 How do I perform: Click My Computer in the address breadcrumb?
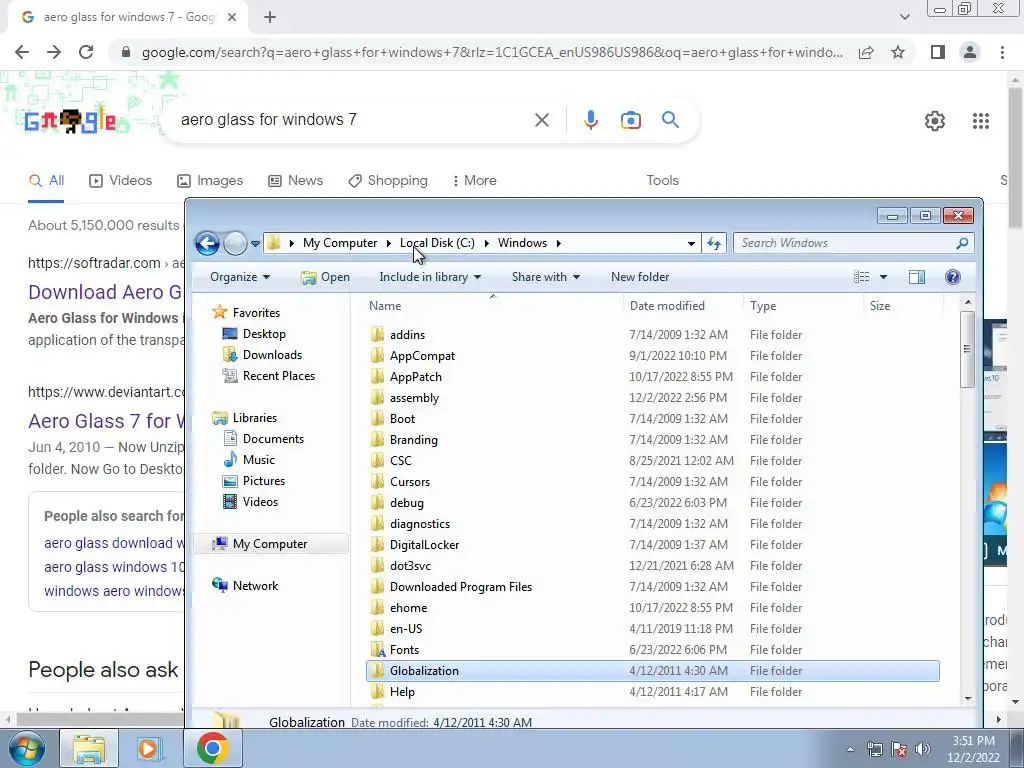tap(340, 243)
